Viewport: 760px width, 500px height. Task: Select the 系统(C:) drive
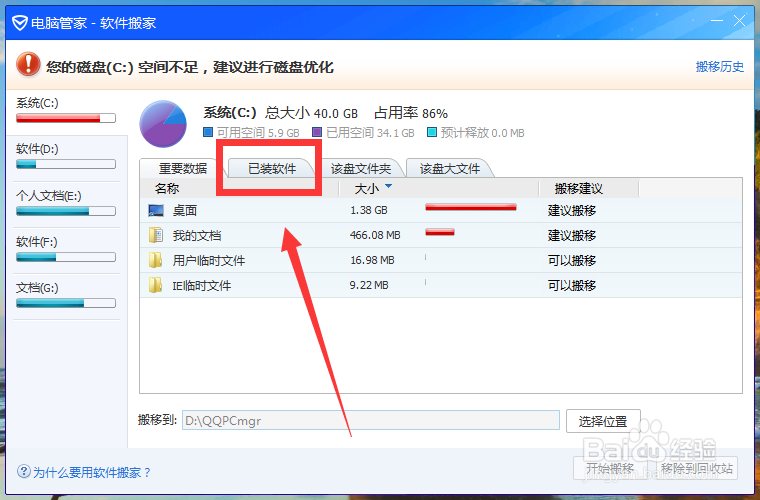click(x=65, y=110)
